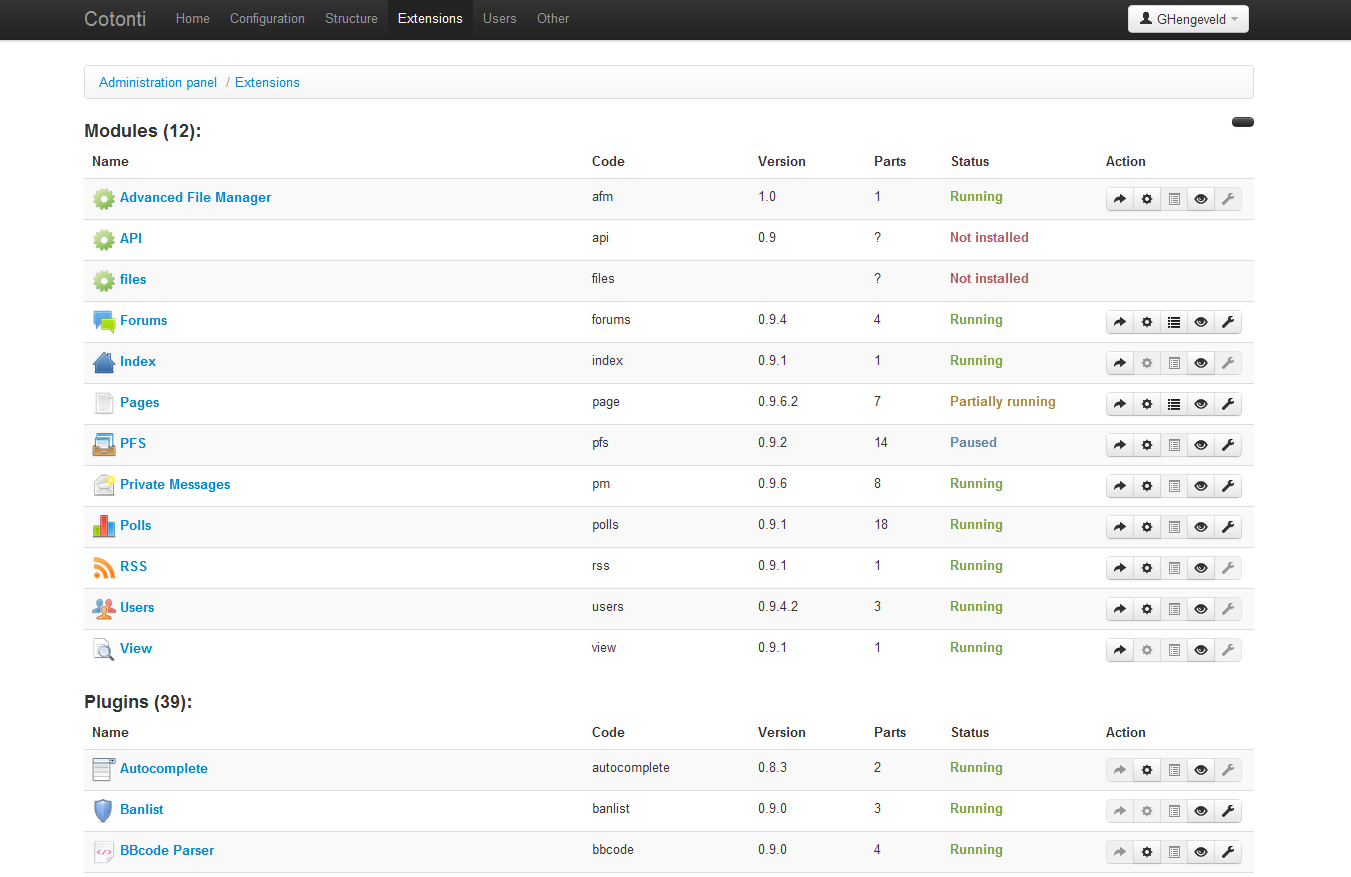Follow the Administration panel breadcrumb link
The height and width of the screenshot is (877, 1351).
point(158,83)
